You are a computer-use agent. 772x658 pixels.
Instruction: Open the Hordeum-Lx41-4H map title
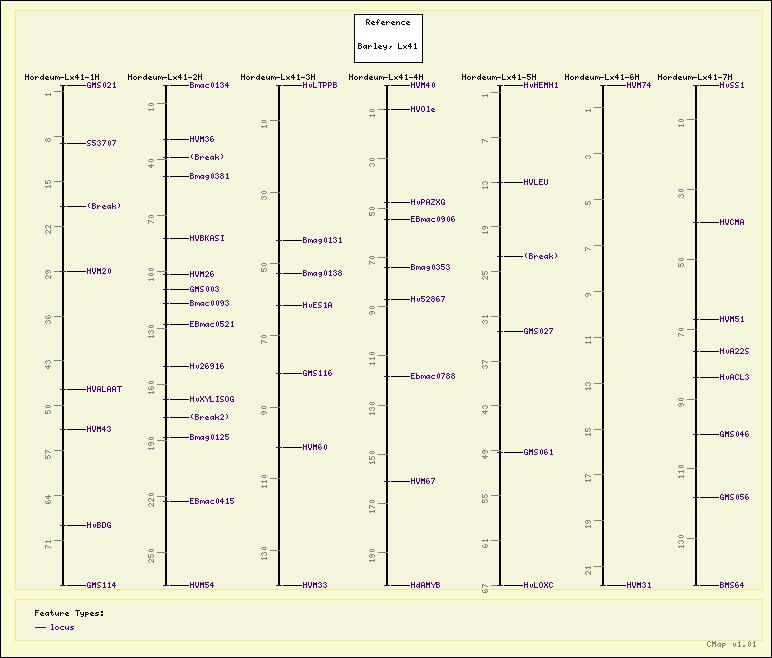tap(386, 77)
